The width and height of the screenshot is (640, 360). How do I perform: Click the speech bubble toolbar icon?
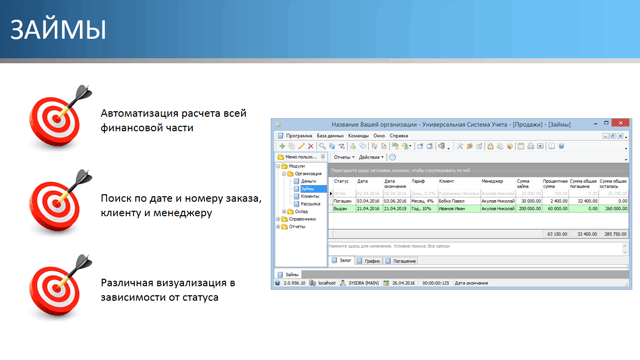click(x=362, y=146)
